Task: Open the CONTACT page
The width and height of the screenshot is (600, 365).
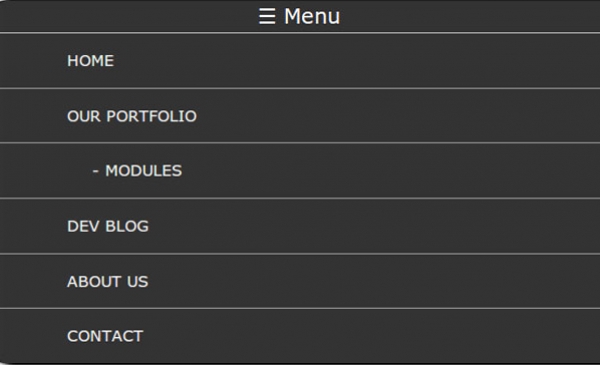Action: point(105,336)
